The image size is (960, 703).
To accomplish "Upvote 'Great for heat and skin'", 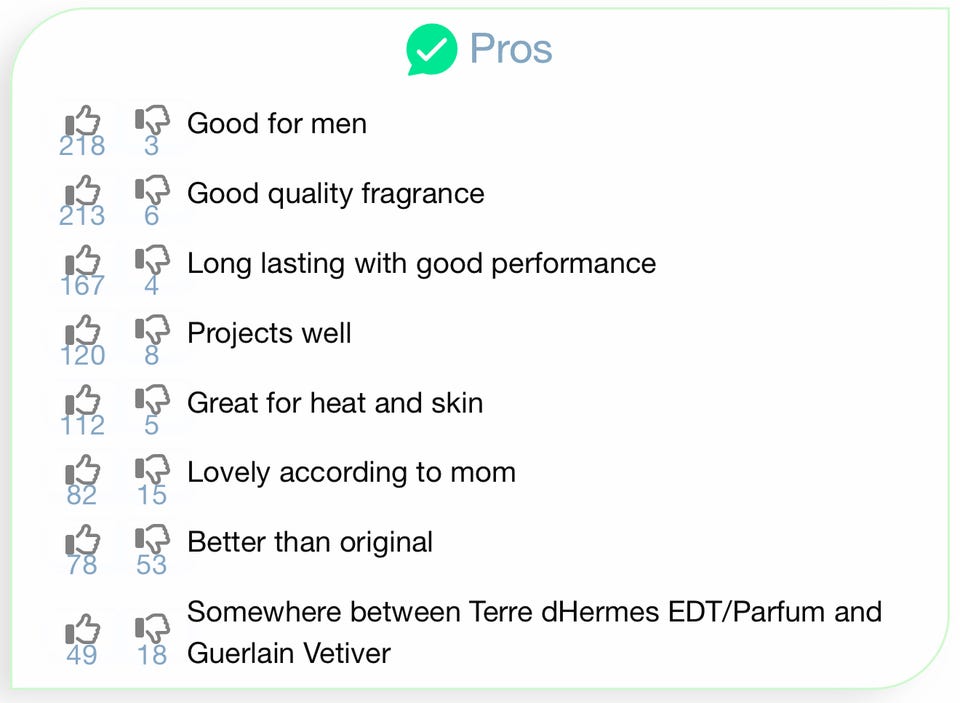I will pos(84,402).
